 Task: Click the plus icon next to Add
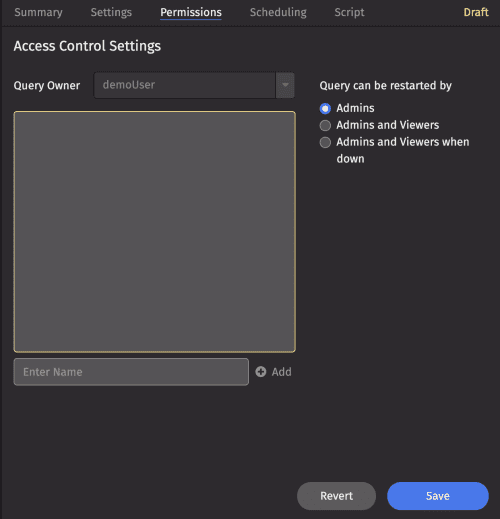261,372
